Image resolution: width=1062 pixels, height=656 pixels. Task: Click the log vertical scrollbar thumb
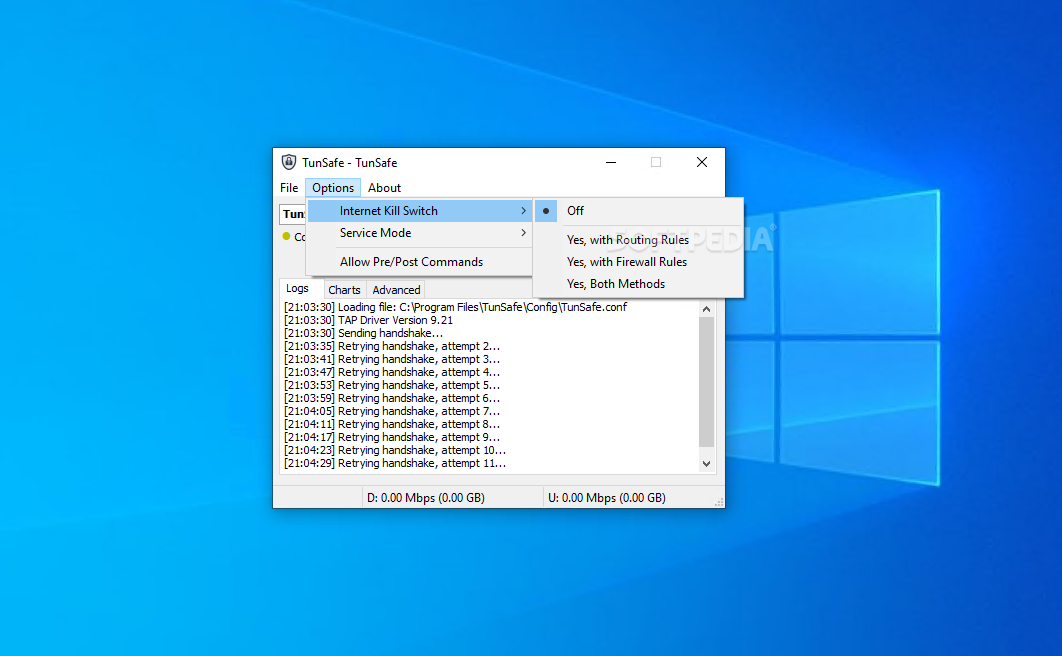(x=706, y=382)
